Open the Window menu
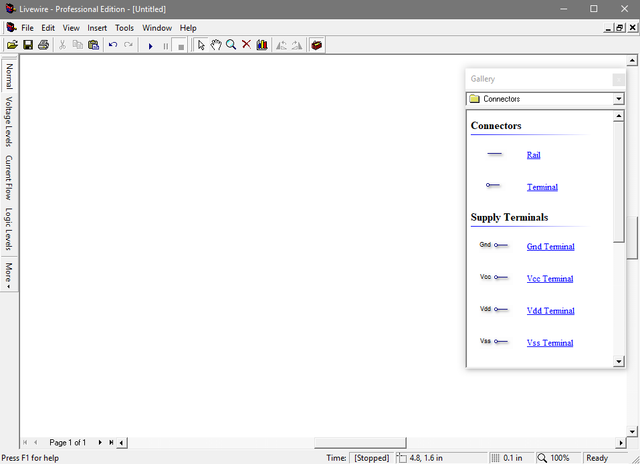640x464 pixels. pyautogui.click(x=157, y=28)
